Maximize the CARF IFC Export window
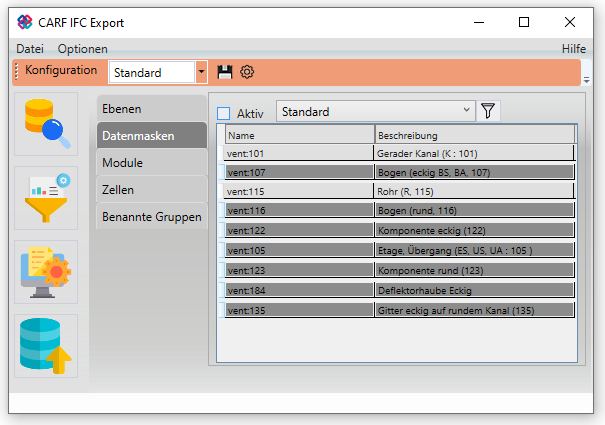 [524, 22]
